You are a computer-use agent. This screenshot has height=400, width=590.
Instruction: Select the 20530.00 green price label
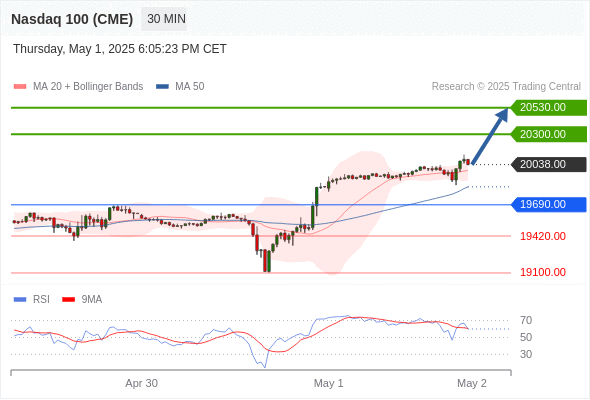549,108
